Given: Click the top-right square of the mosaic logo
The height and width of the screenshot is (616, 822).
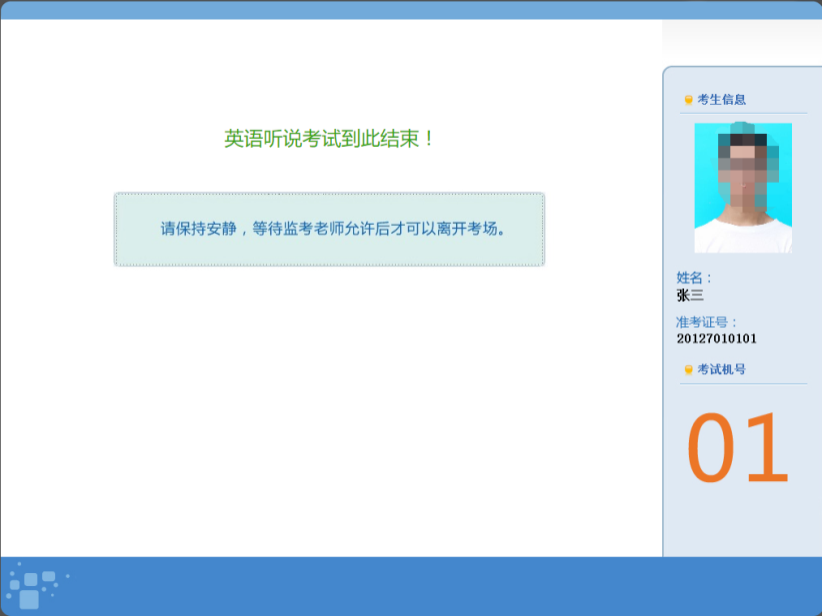Looking at the screenshot, I should pyautogui.click(x=48, y=577).
